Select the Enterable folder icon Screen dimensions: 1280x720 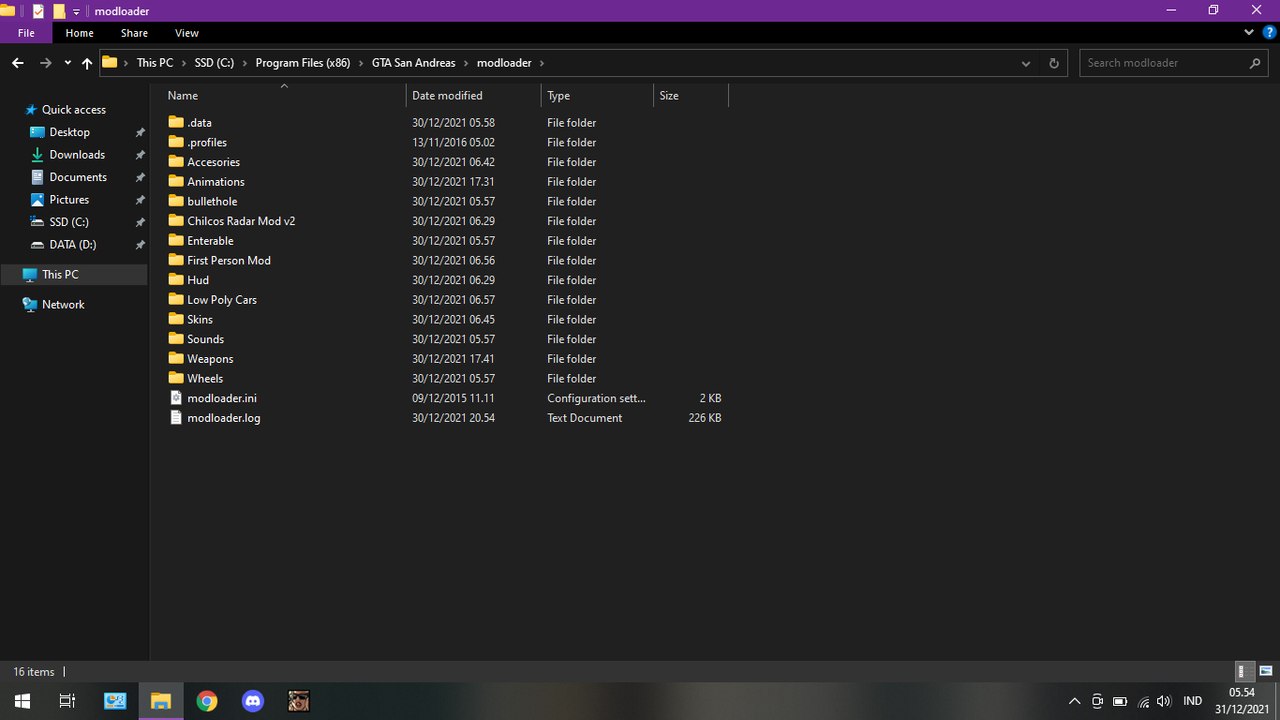pyautogui.click(x=176, y=240)
